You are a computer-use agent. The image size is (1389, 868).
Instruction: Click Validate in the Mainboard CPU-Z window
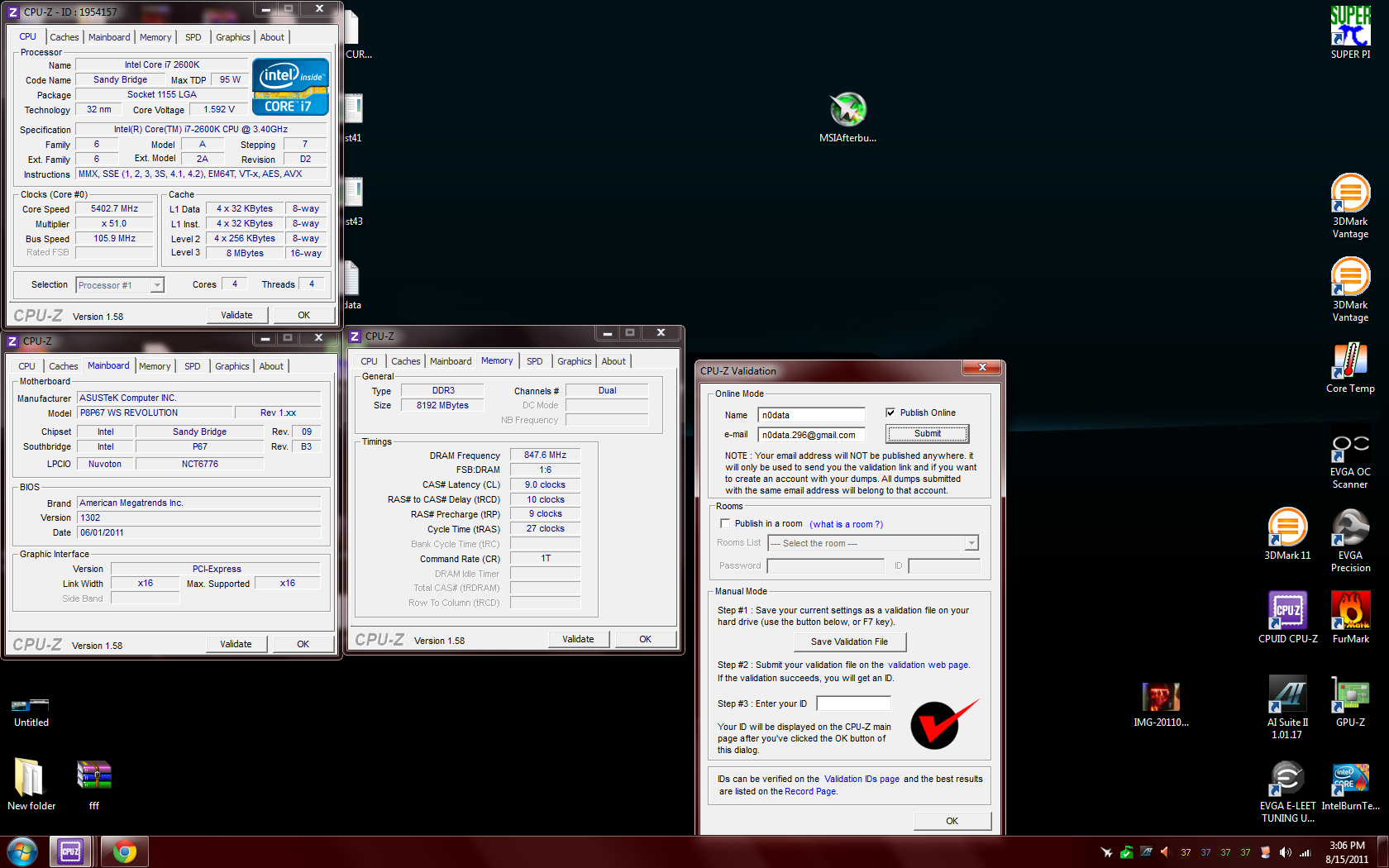pos(236,644)
